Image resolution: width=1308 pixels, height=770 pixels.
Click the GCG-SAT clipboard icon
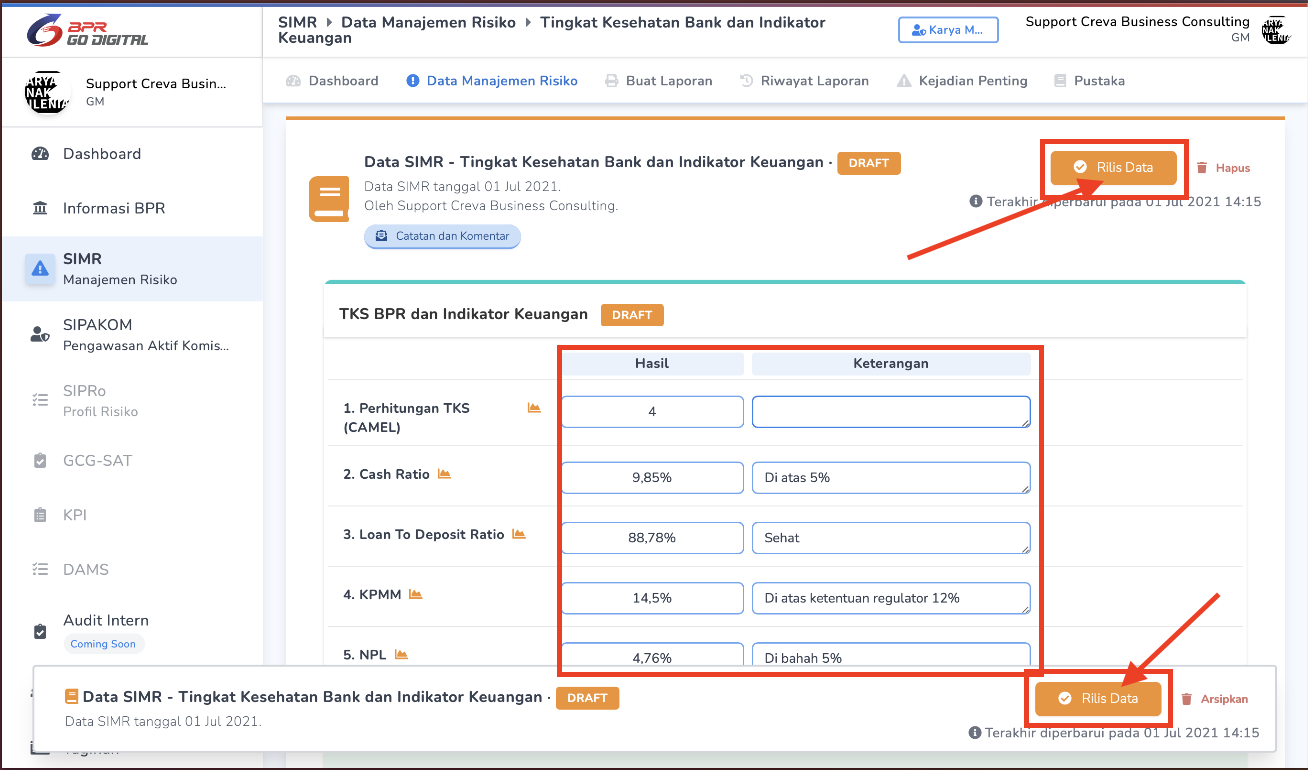pos(40,461)
